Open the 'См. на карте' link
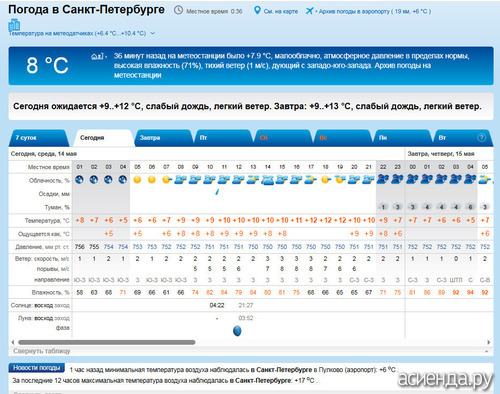Image resolution: width=500 pixels, height=394 pixels. pos(281,11)
